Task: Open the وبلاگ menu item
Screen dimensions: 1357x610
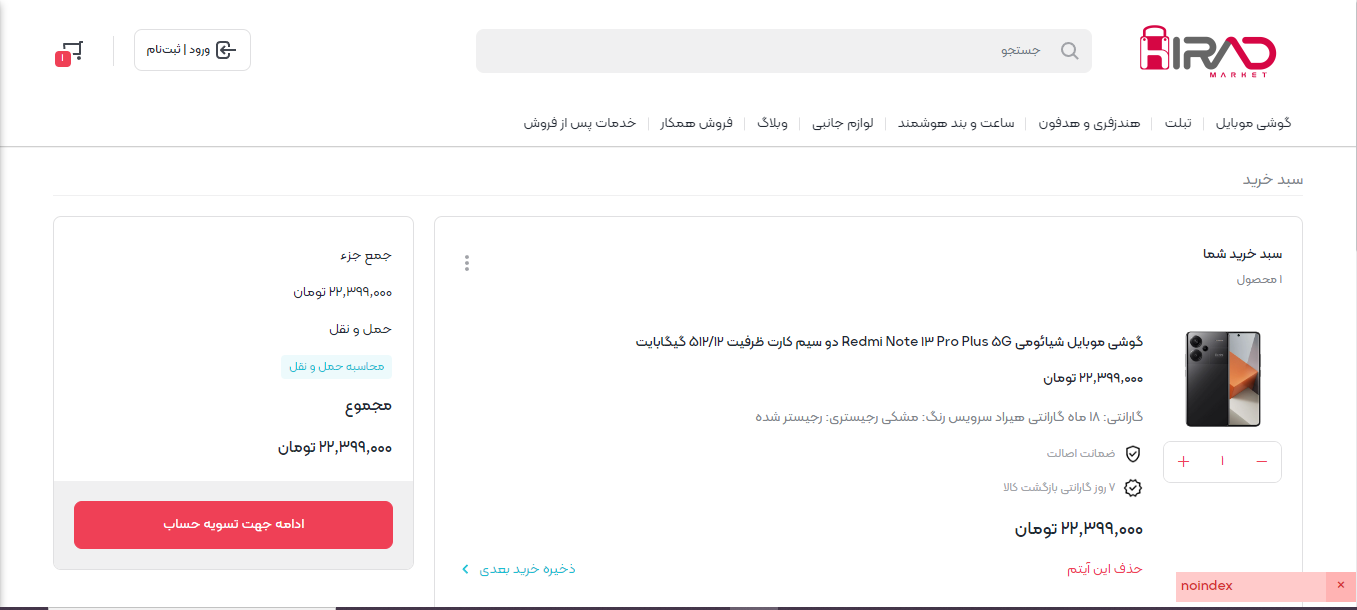Action: (x=772, y=123)
